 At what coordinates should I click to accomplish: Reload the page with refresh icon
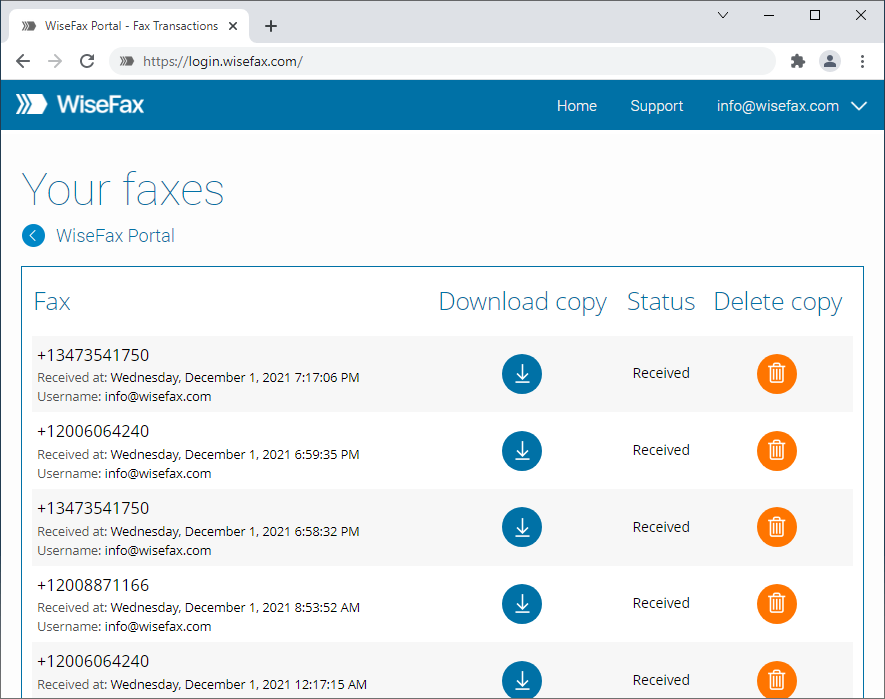point(87,61)
